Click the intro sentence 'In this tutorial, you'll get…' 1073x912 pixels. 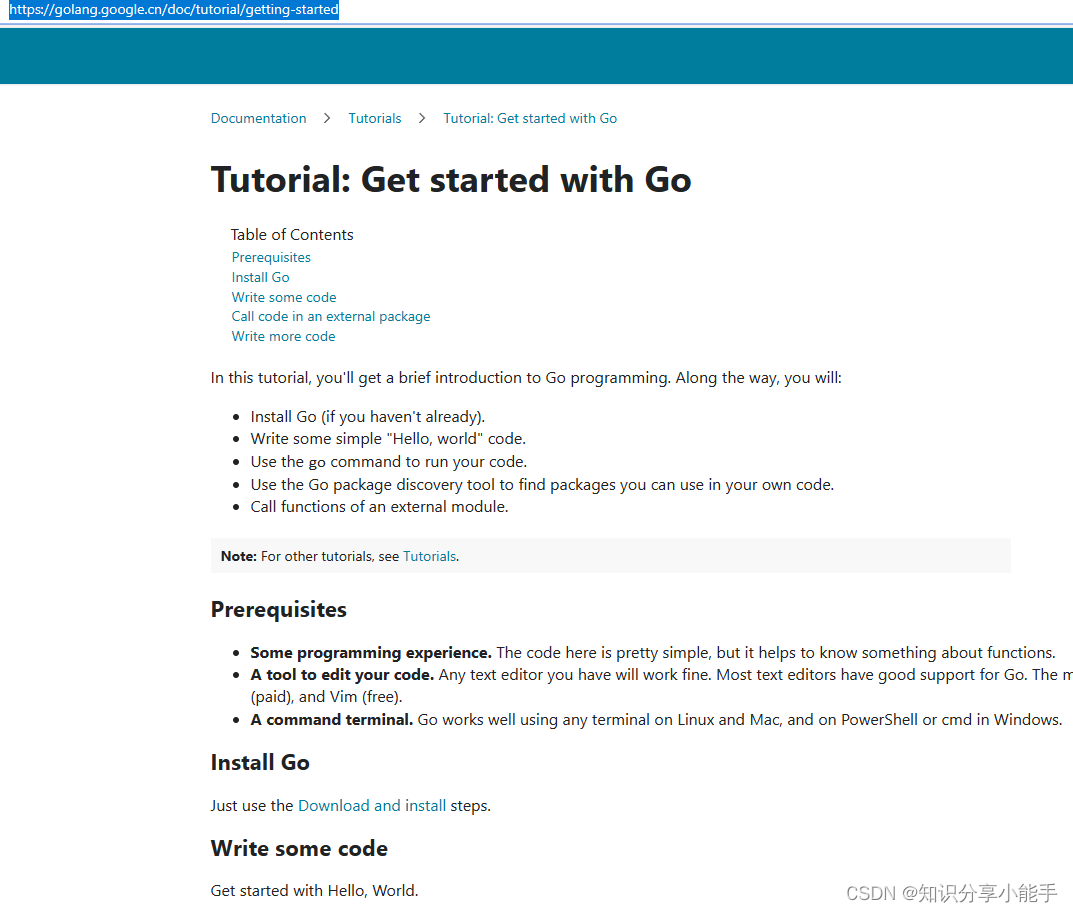pos(526,378)
